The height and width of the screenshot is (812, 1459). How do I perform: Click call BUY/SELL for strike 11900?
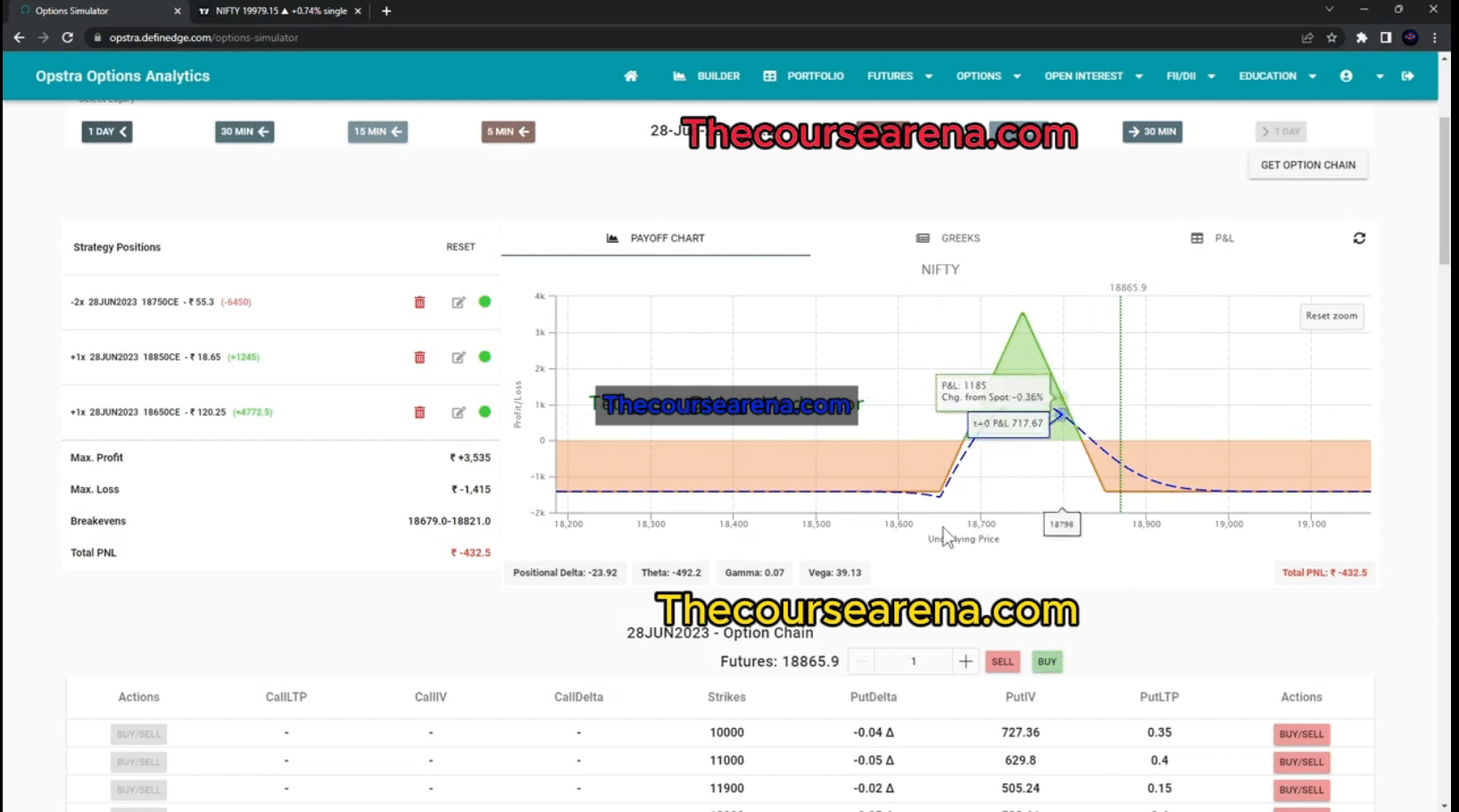coord(138,790)
